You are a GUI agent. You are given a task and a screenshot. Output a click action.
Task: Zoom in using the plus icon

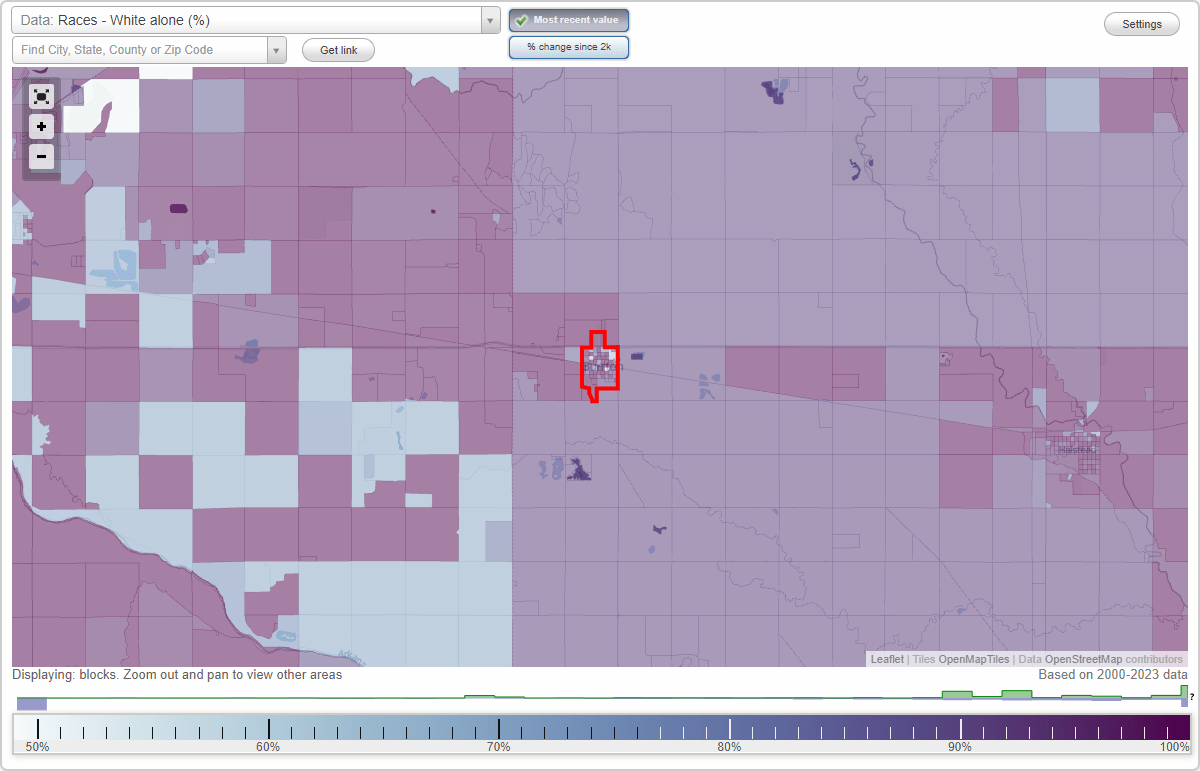tap(41, 126)
